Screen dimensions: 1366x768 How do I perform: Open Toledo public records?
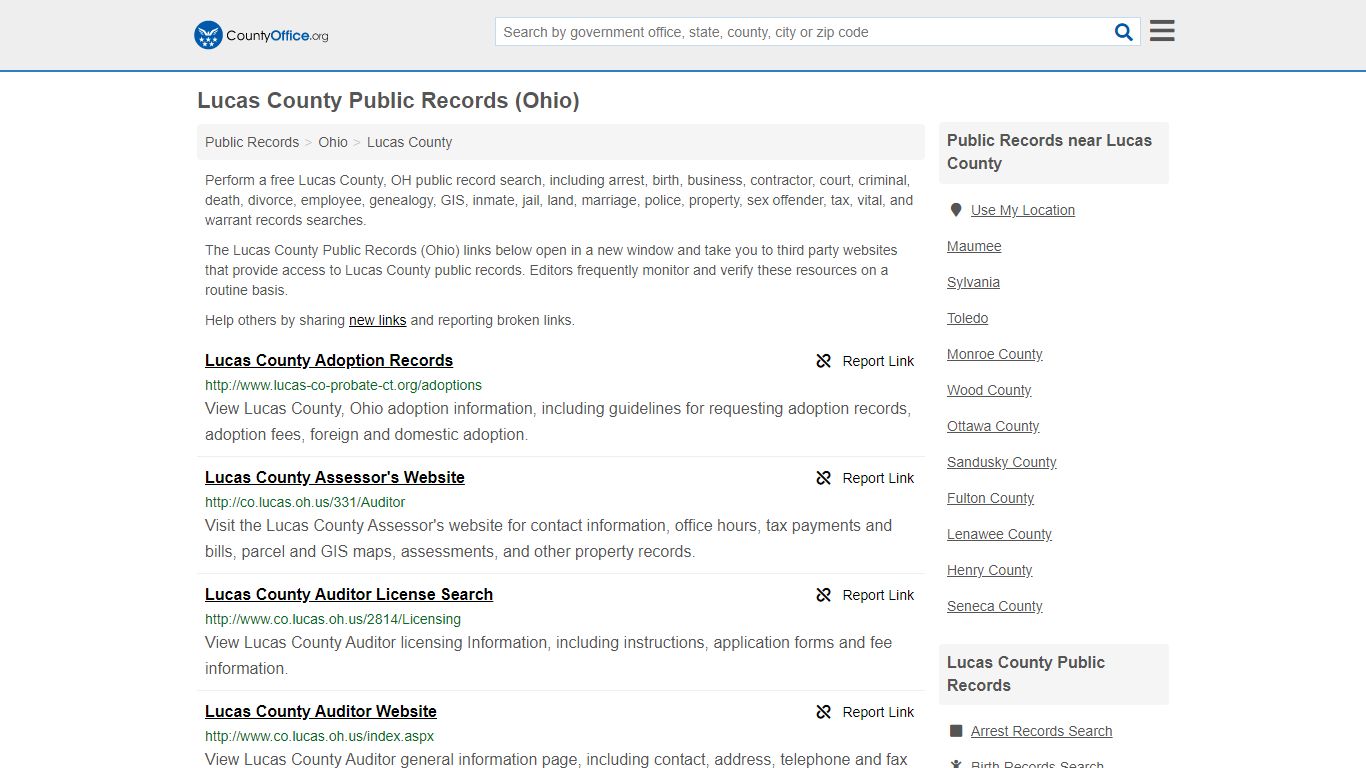(x=967, y=318)
